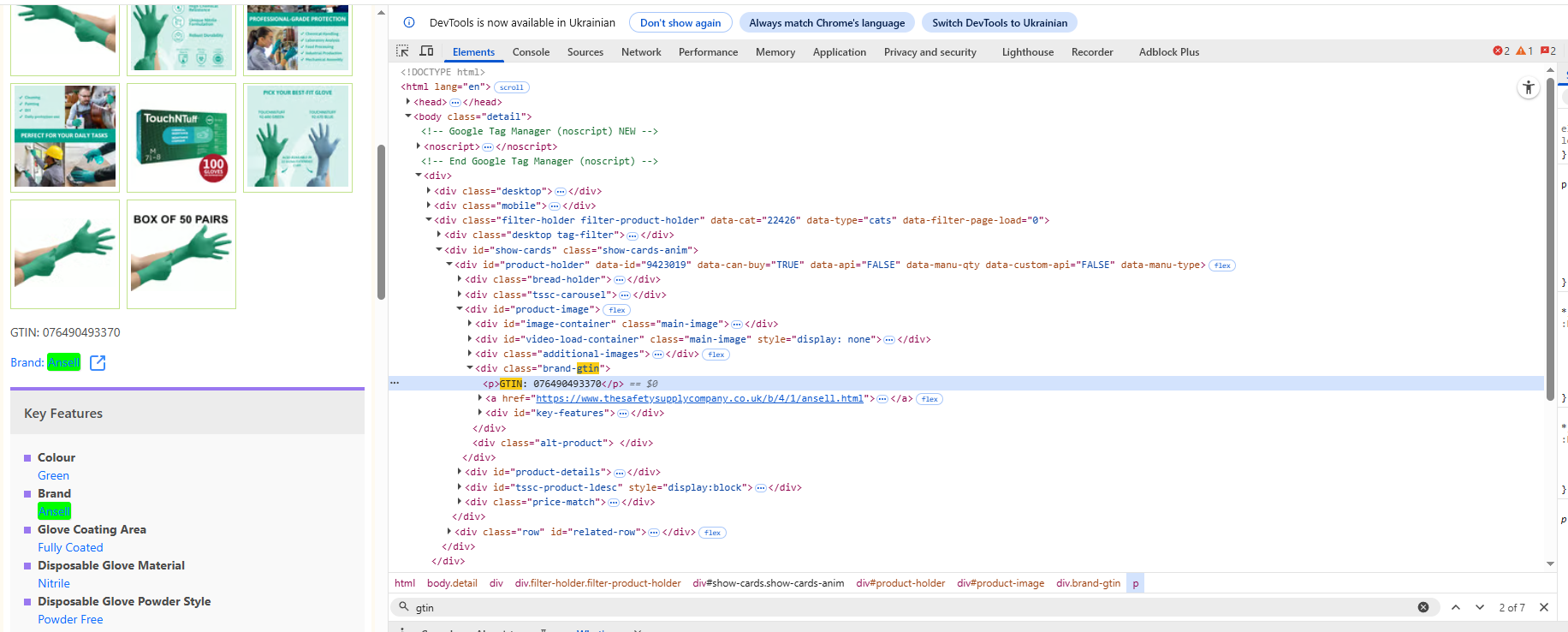The height and width of the screenshot is (632, 1568).
Task: Click the yellow warnings count icon
Action: point(1524,51)
